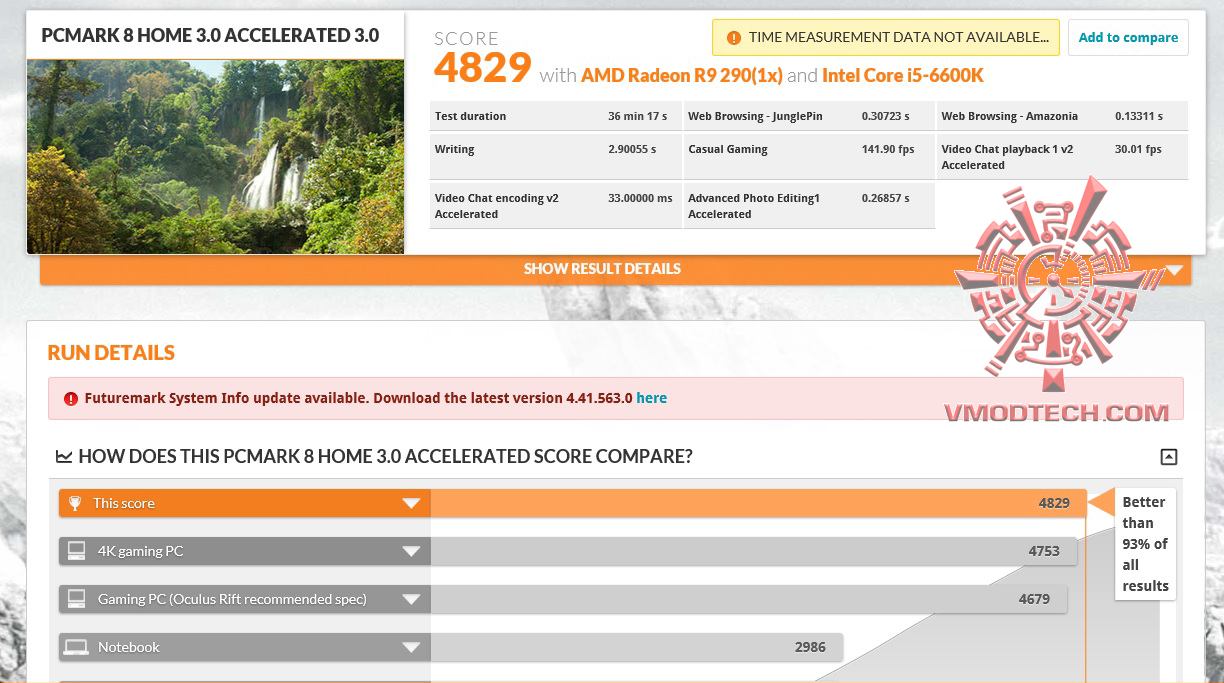Click the 'Advanced Photo Editing1 Accelerated' label

[x=754, y=206]
